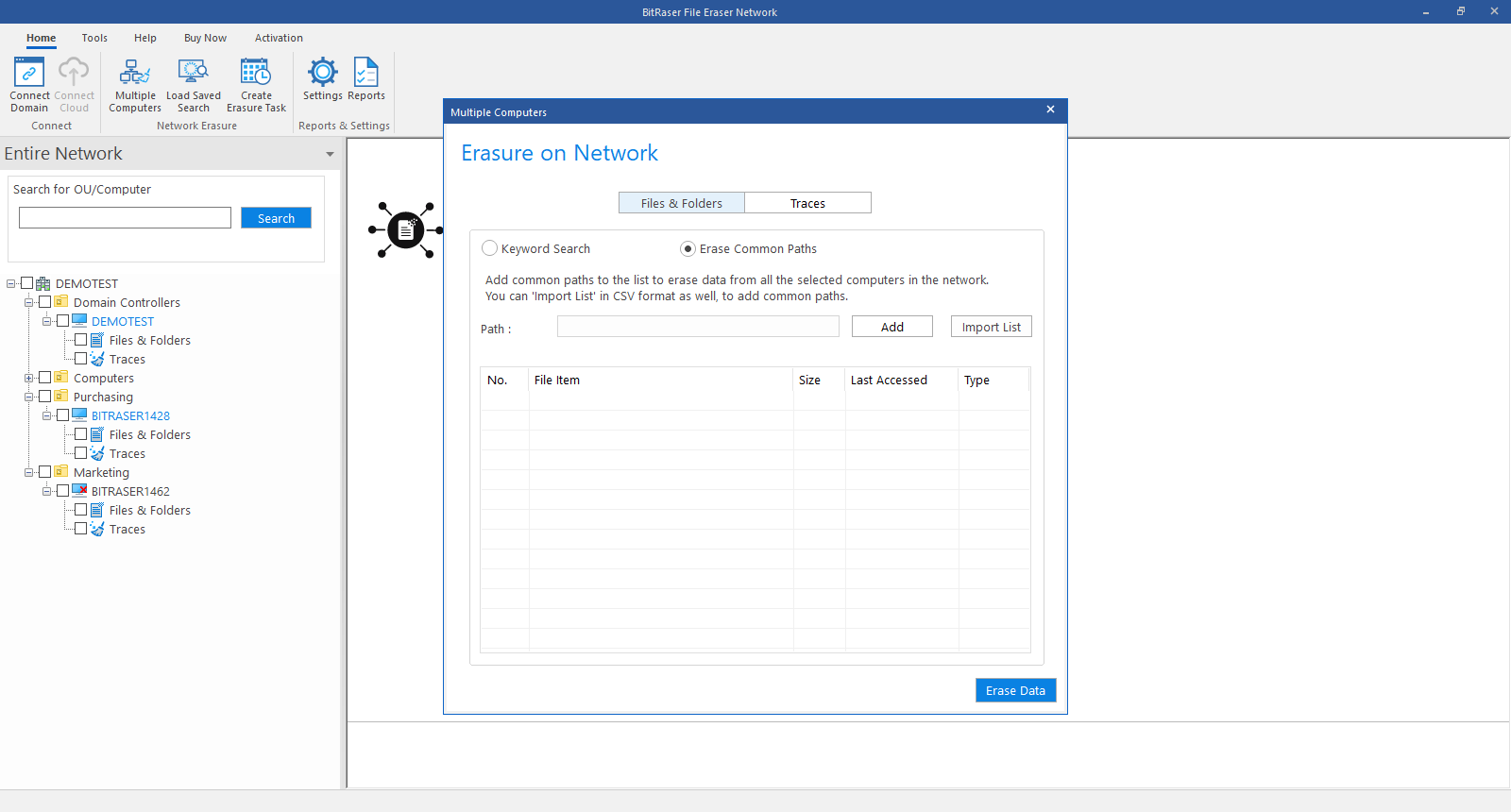
Task: Click the Files & Folders icon under DEMOTEST
Action: click(x=97, y=340)
